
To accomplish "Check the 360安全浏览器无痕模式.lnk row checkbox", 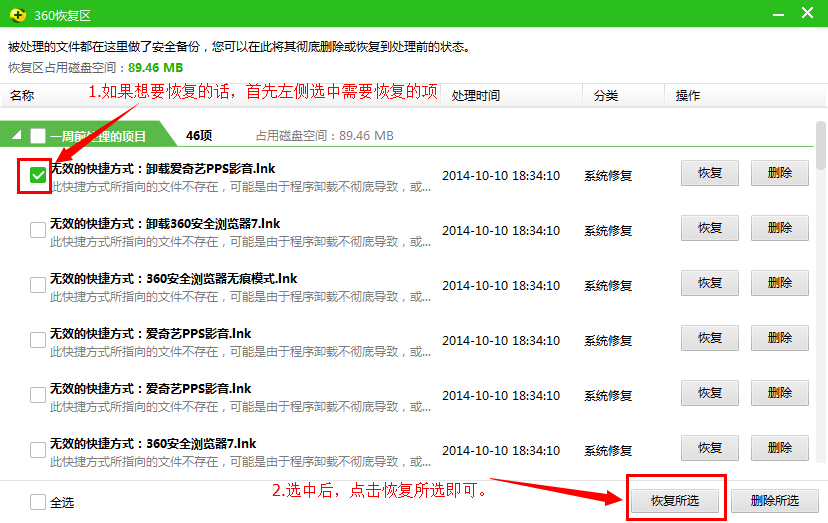I will click(x=37, y=285).
